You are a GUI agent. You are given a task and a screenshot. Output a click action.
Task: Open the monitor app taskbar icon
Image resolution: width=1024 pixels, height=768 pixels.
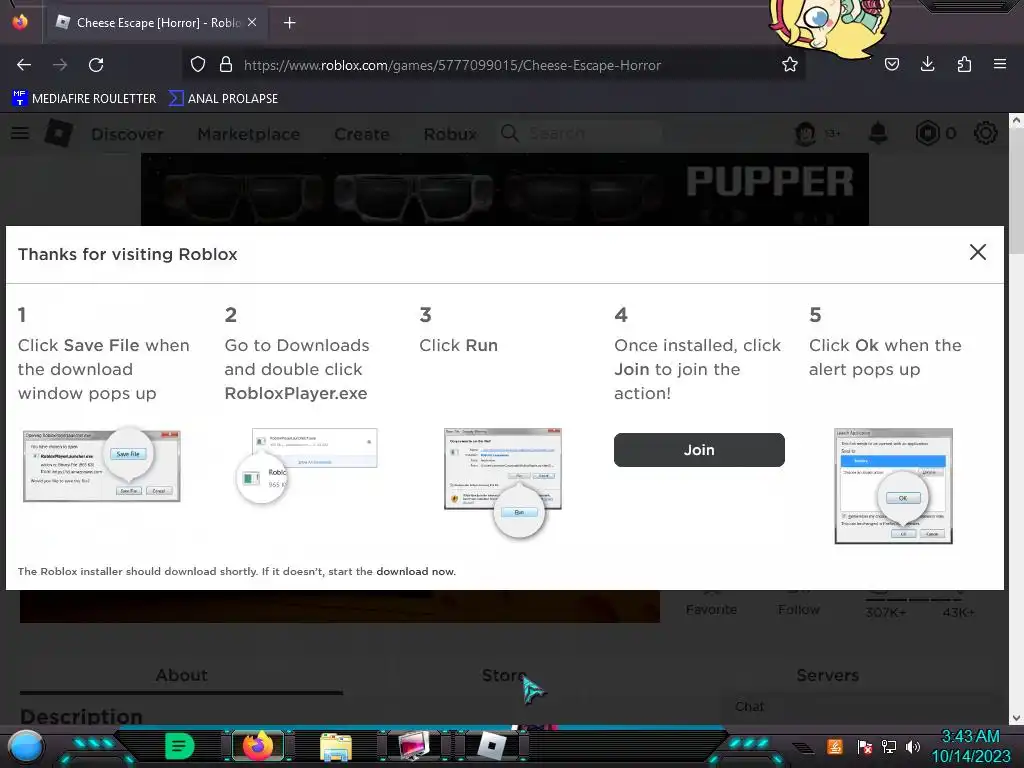(414, 746)
